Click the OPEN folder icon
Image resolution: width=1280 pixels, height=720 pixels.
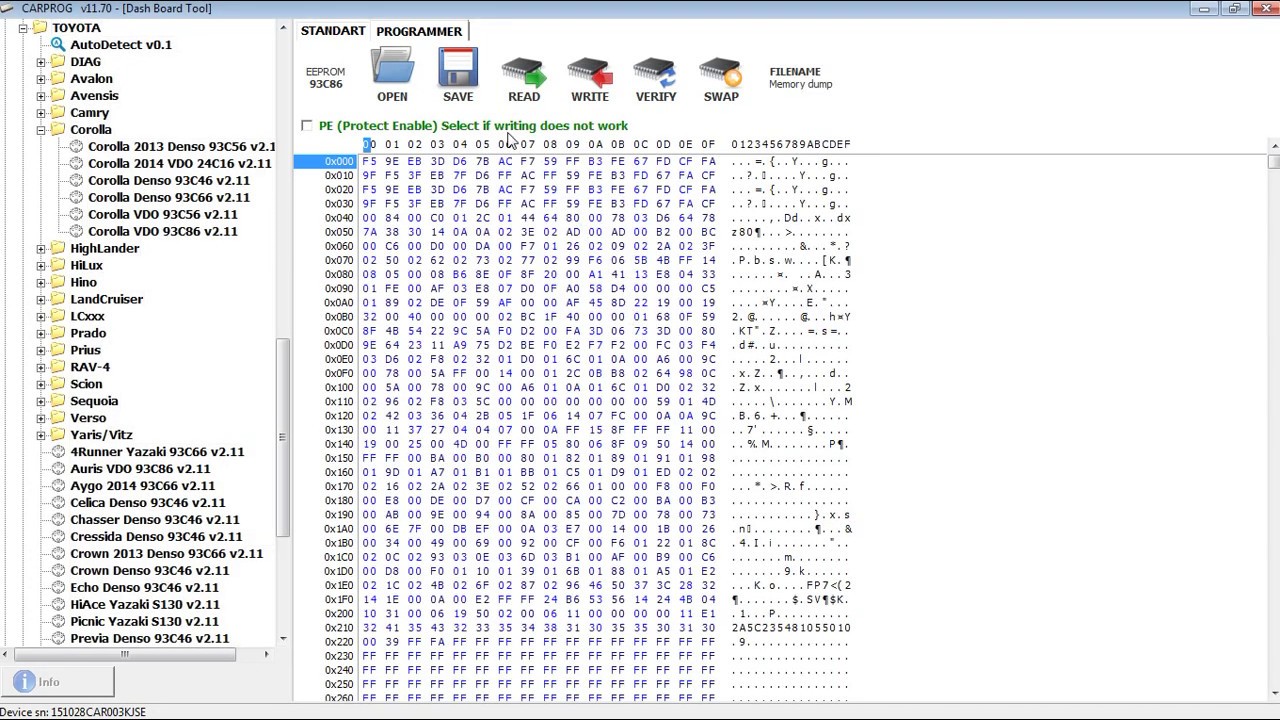392,66
